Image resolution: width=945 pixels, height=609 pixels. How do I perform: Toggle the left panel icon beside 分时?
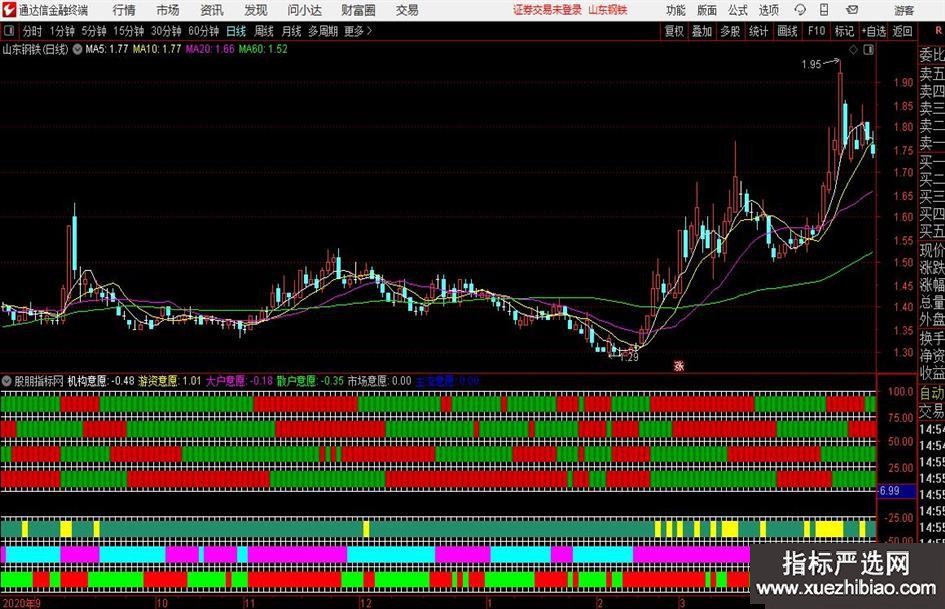[x=9, y=31]
